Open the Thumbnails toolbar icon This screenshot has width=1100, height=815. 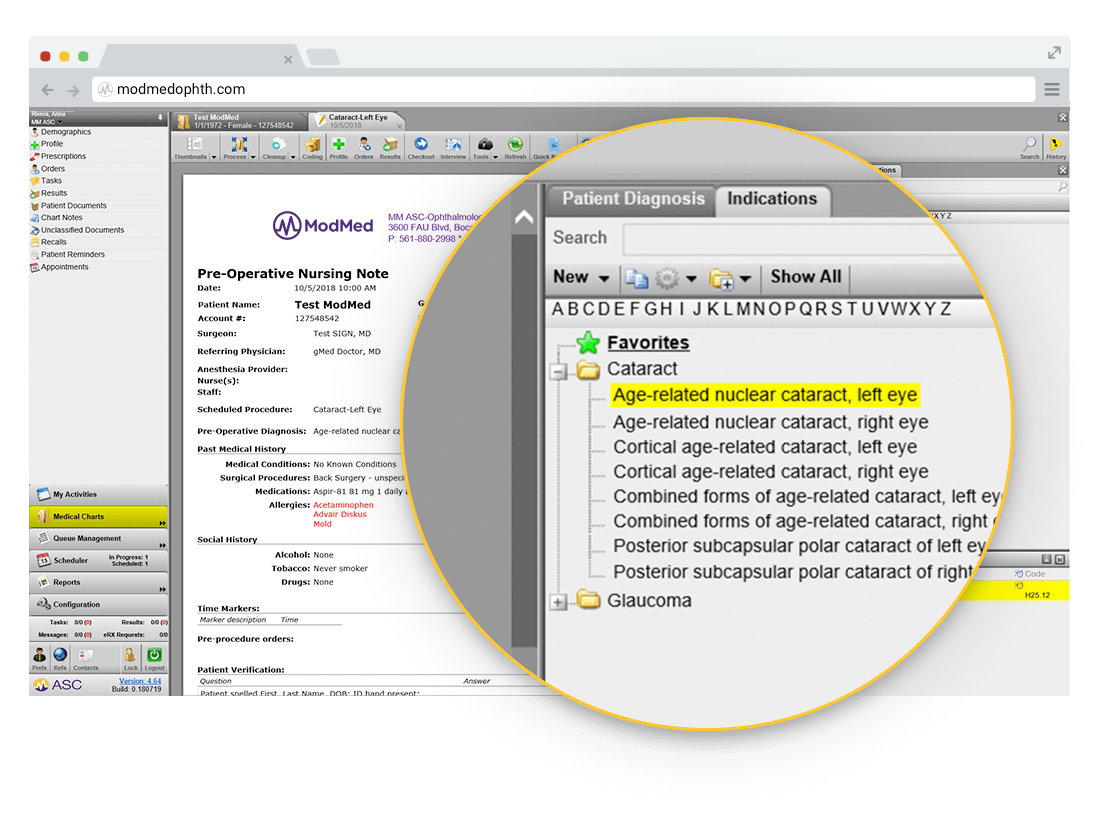coord(194,144)
